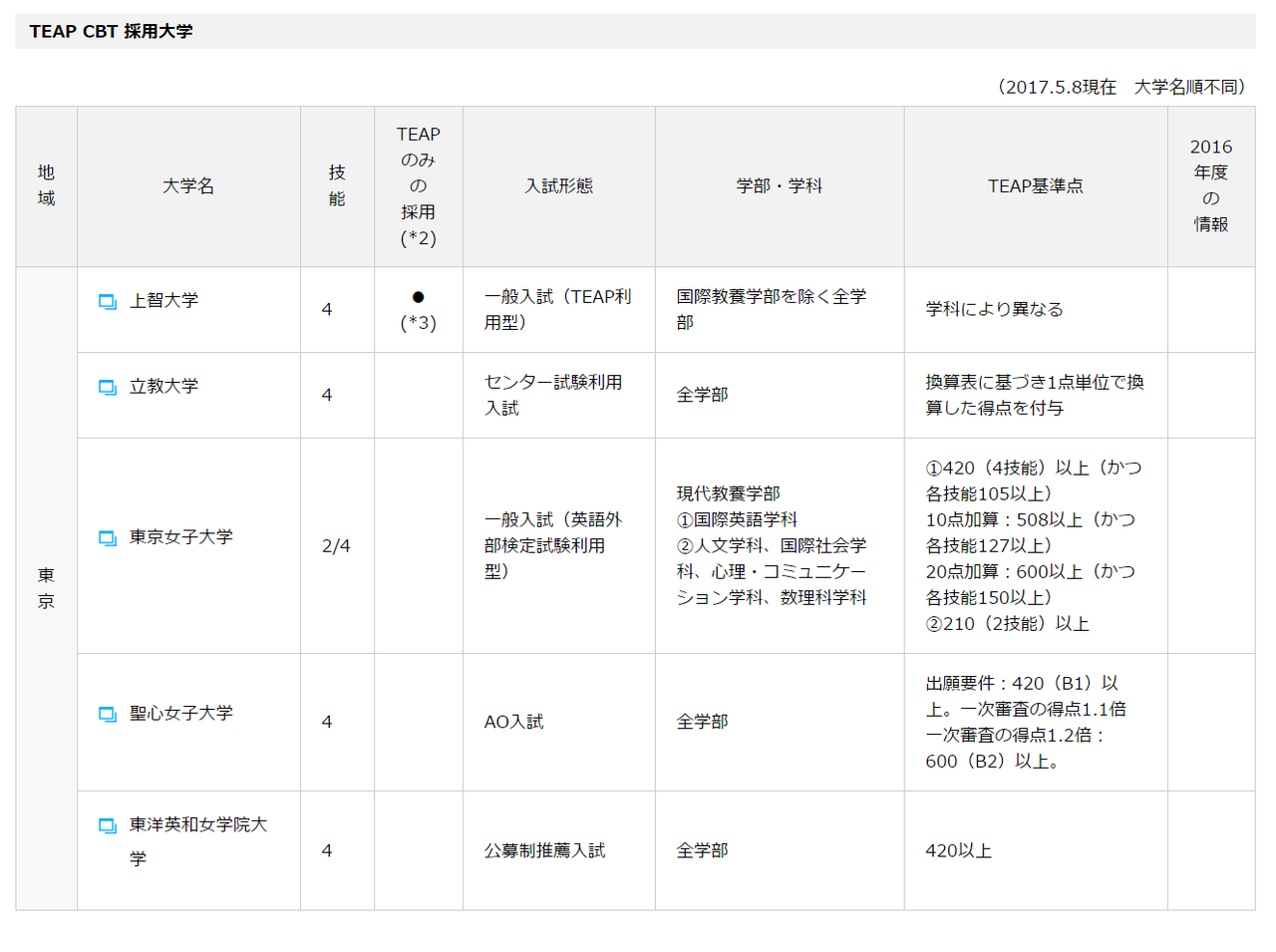Click the 2016年度の情報 column header
Screen dimensions: 1276x952
click(x=1211, y=186)
